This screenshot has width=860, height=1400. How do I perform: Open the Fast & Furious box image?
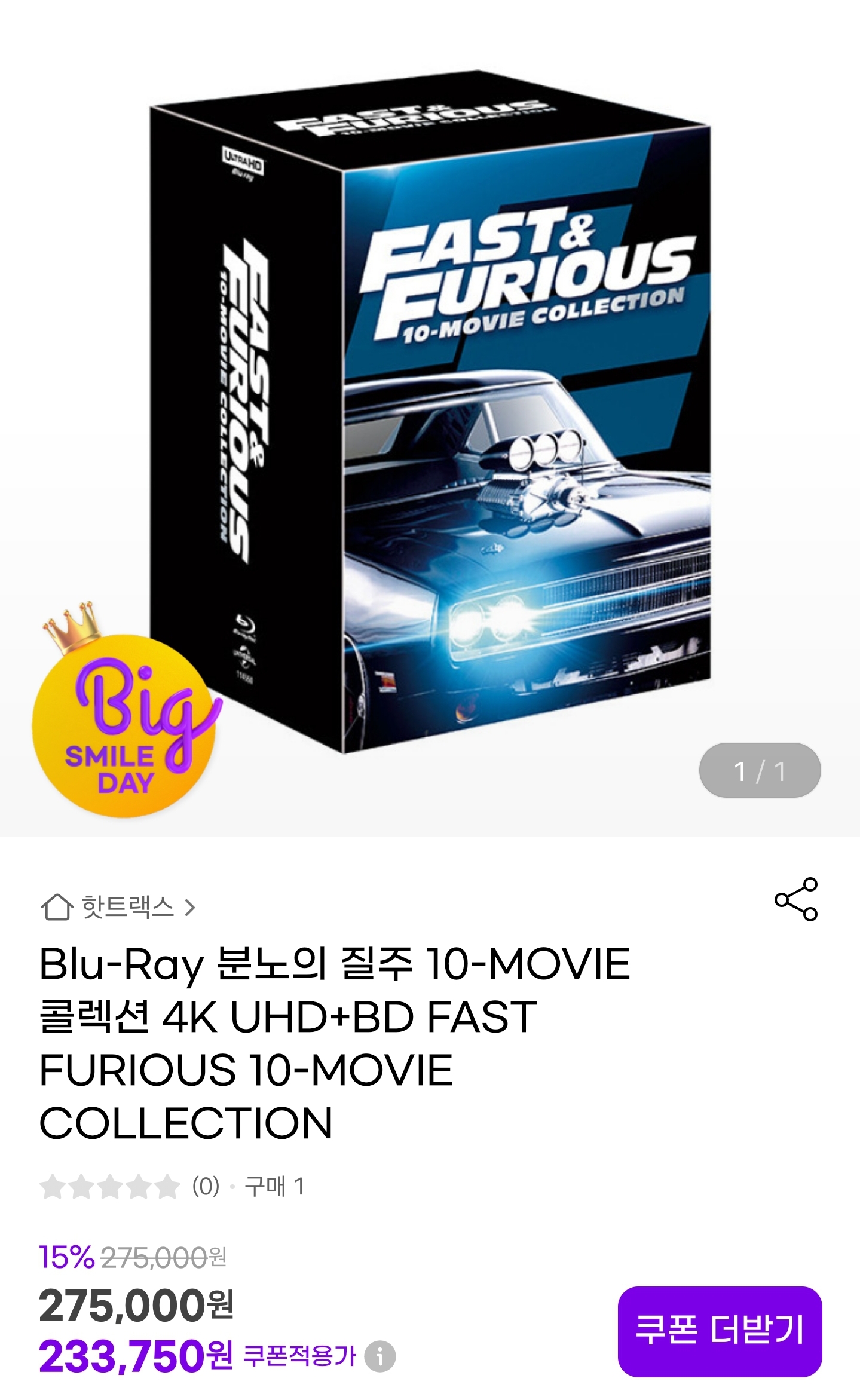click(430, 412)
